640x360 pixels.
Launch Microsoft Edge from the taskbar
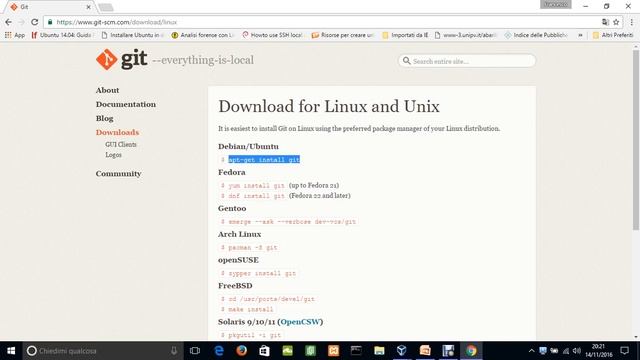point(219,351)
